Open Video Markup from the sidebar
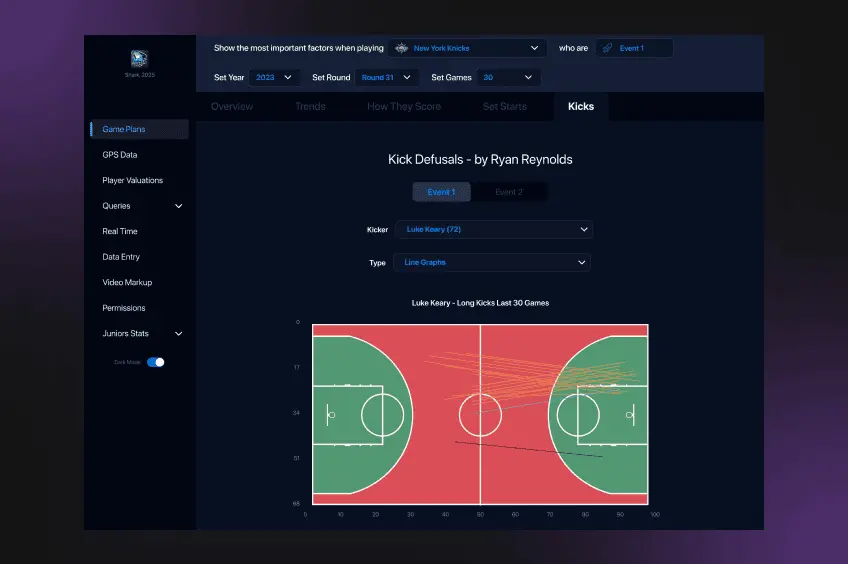Viewport: 848px width, 564px height. (x=127, y=283)
